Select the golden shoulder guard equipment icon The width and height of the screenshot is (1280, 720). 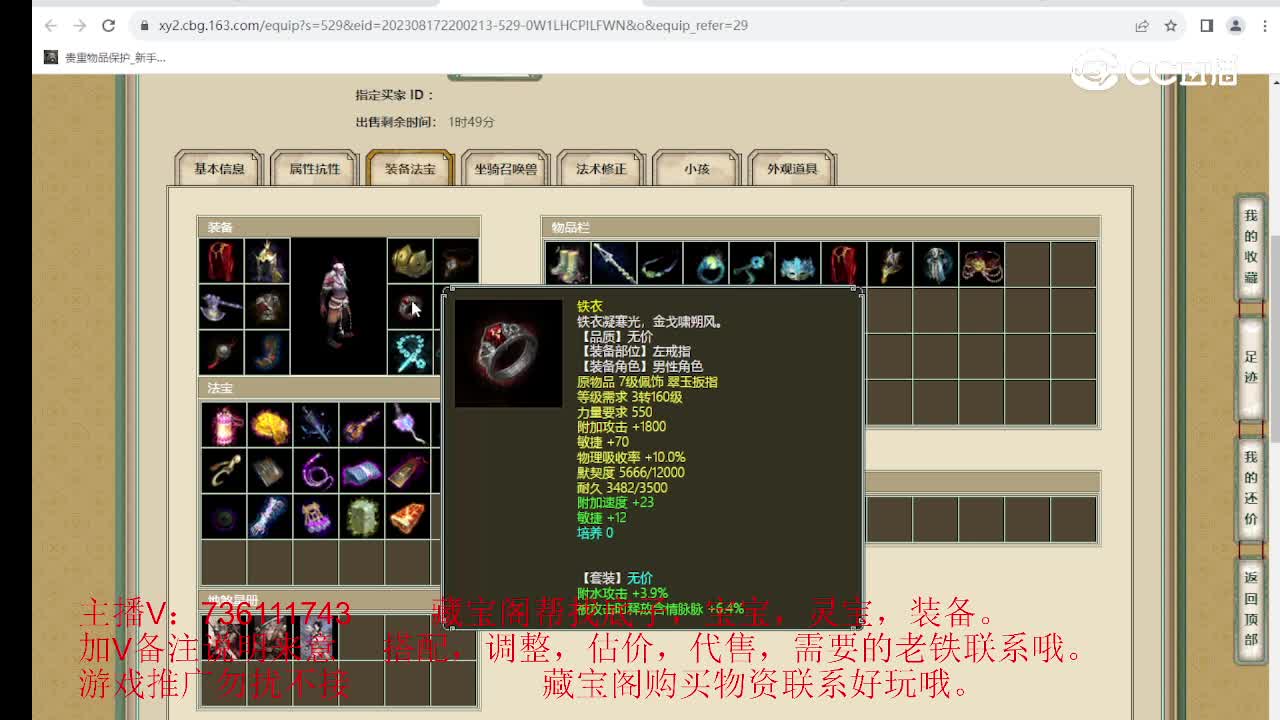410,261
